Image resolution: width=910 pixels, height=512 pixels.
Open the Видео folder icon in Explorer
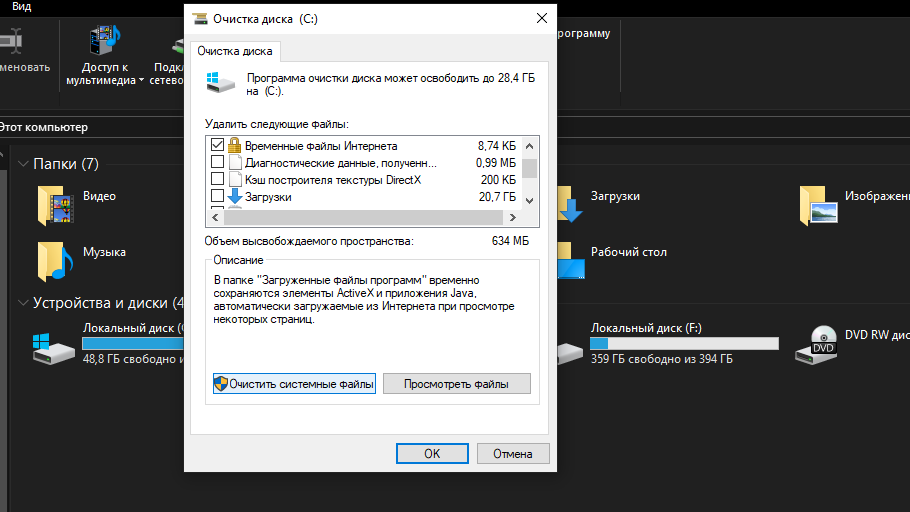tap(55, 205)
